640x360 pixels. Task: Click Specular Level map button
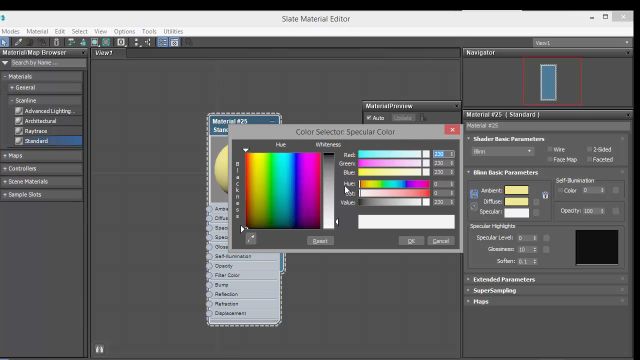546,238
